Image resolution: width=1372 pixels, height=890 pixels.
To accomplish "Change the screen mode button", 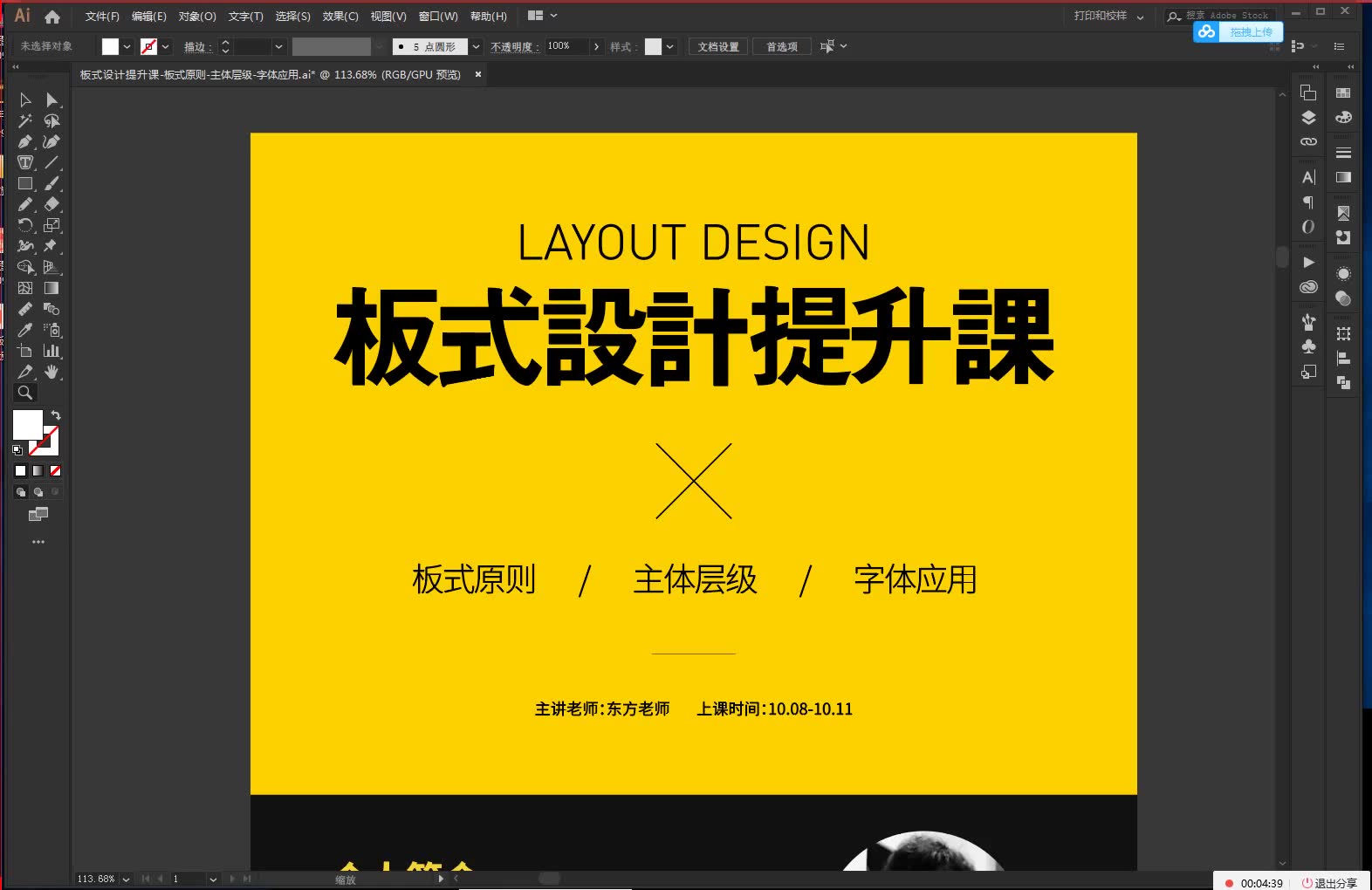I will tap(38, 515).
